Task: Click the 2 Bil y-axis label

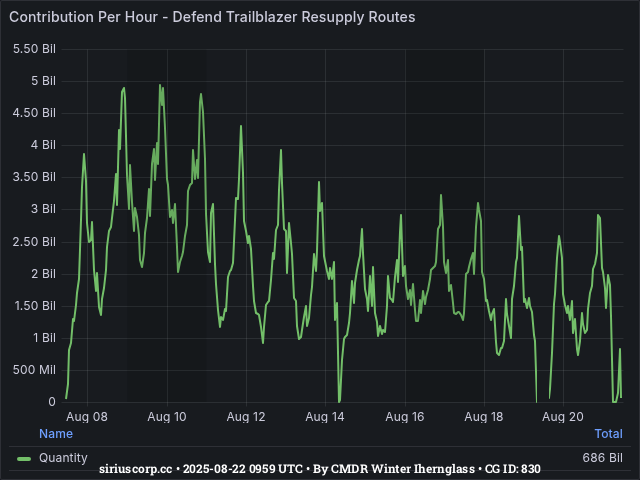Action: [43, 274]
